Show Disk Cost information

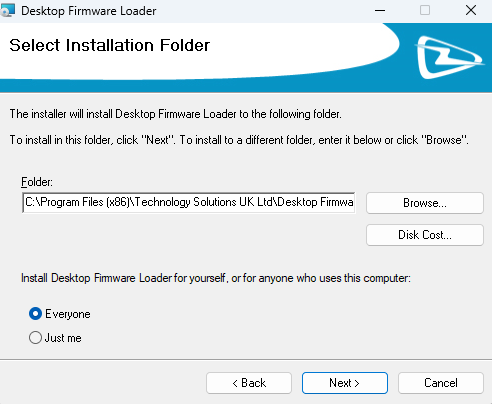(x=425, y=235)
